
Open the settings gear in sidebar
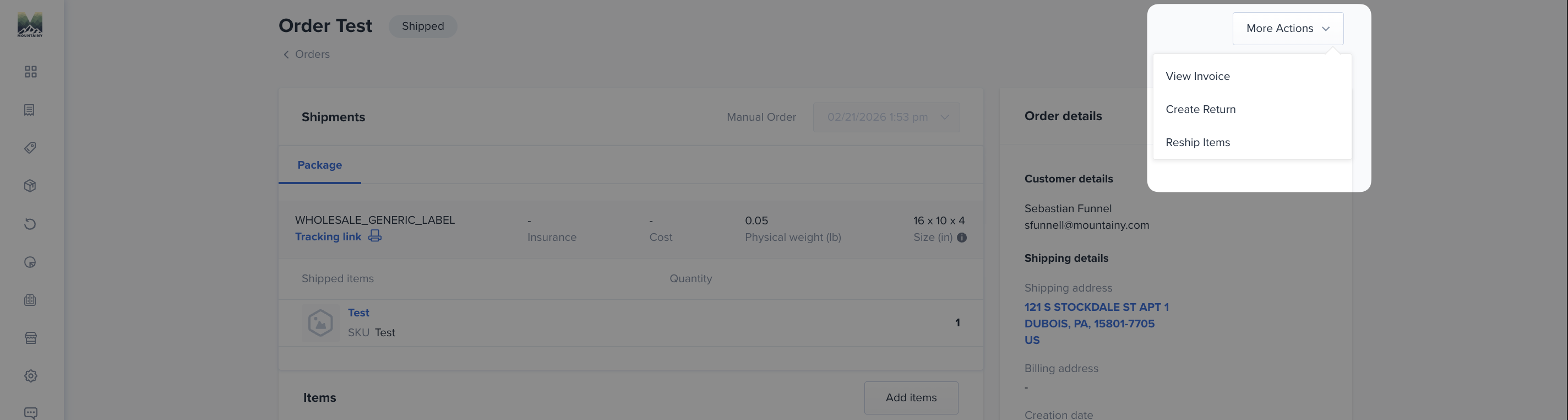30,376
